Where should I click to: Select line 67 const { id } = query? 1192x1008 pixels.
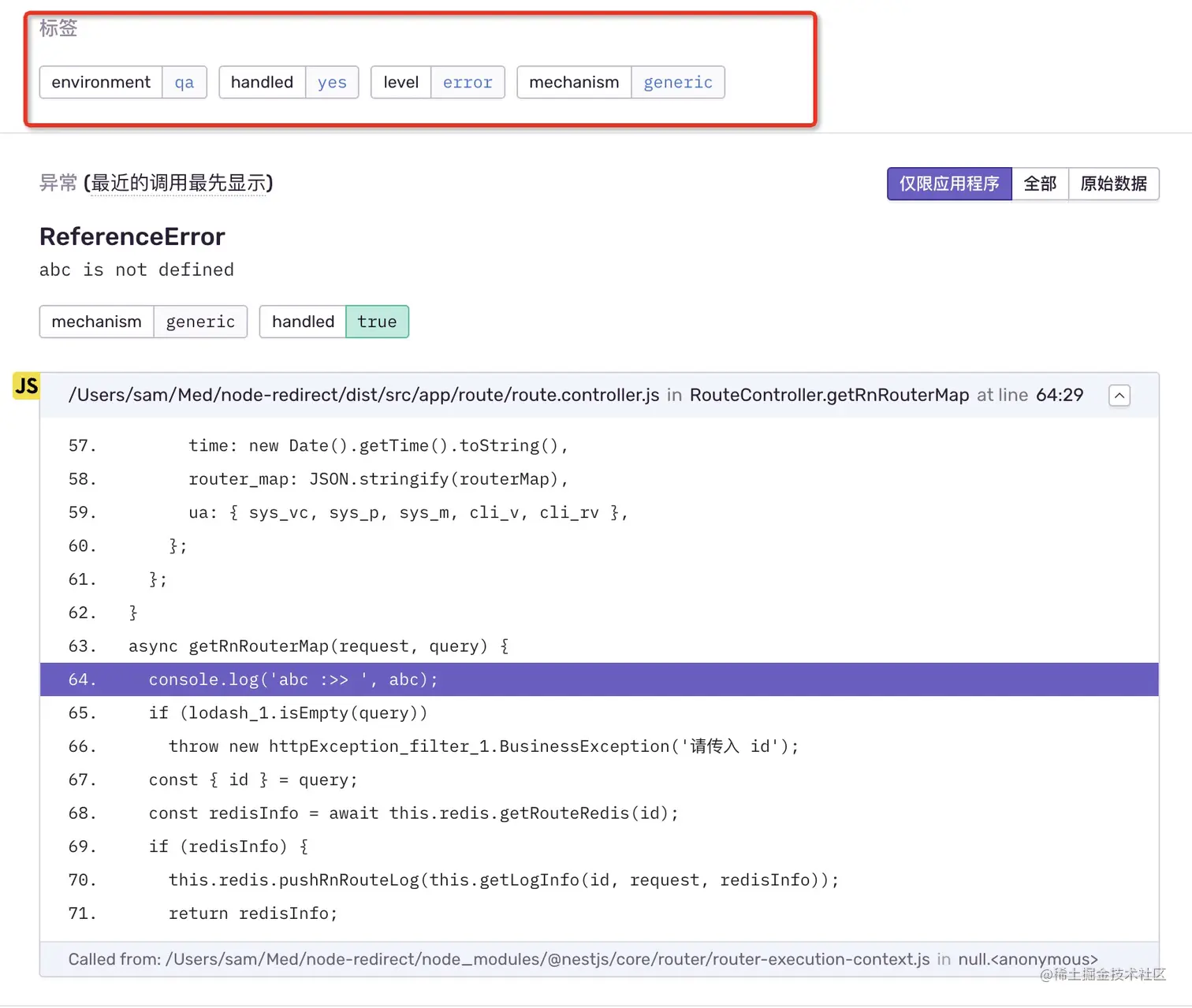599,779
